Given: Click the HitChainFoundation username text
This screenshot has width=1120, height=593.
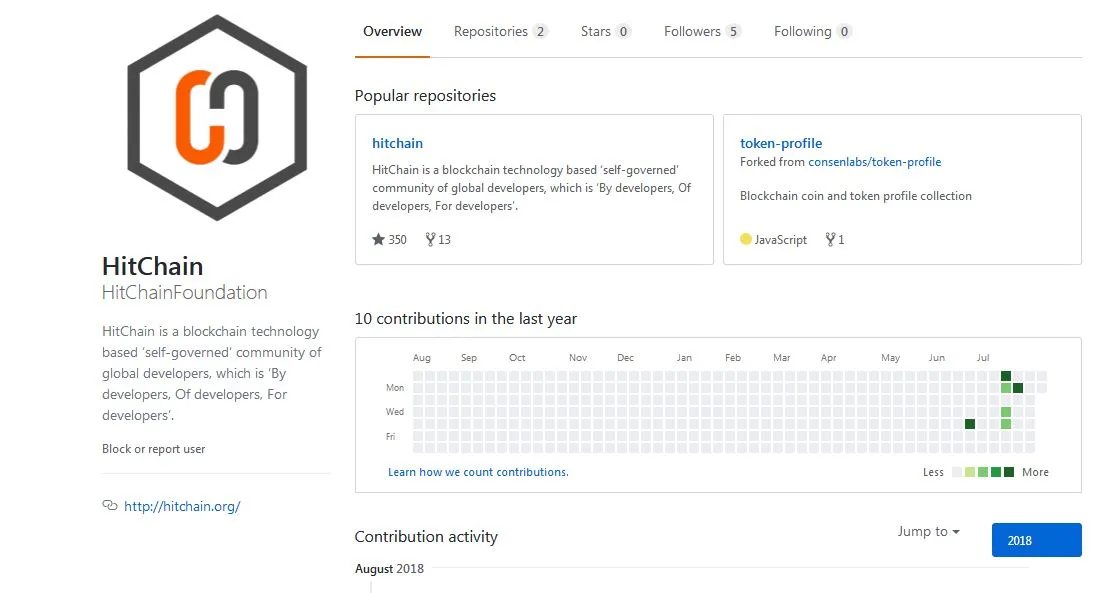Looking at the screenshot, I should point(184,292).
